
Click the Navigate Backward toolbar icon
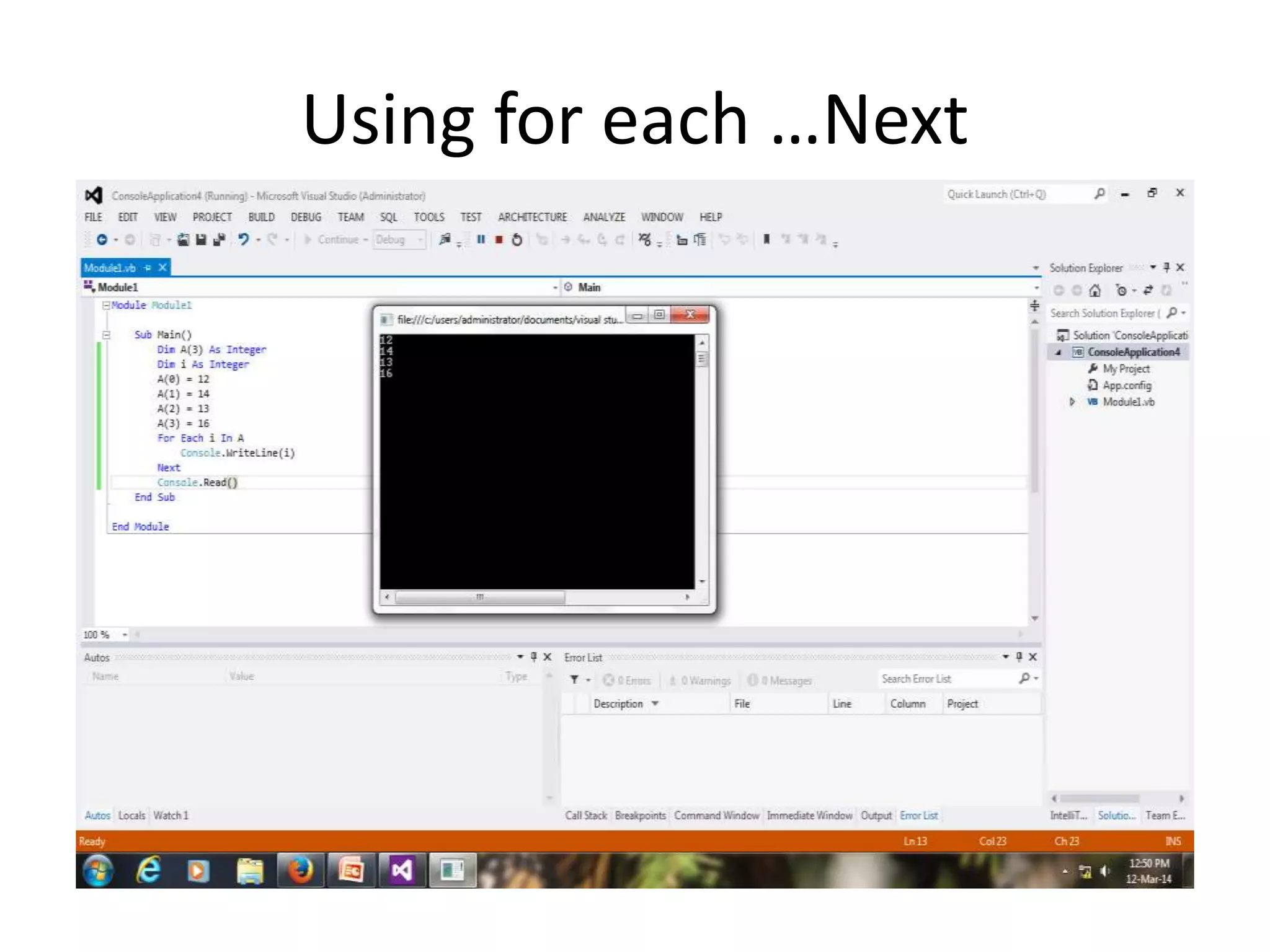tap(102, 240)
